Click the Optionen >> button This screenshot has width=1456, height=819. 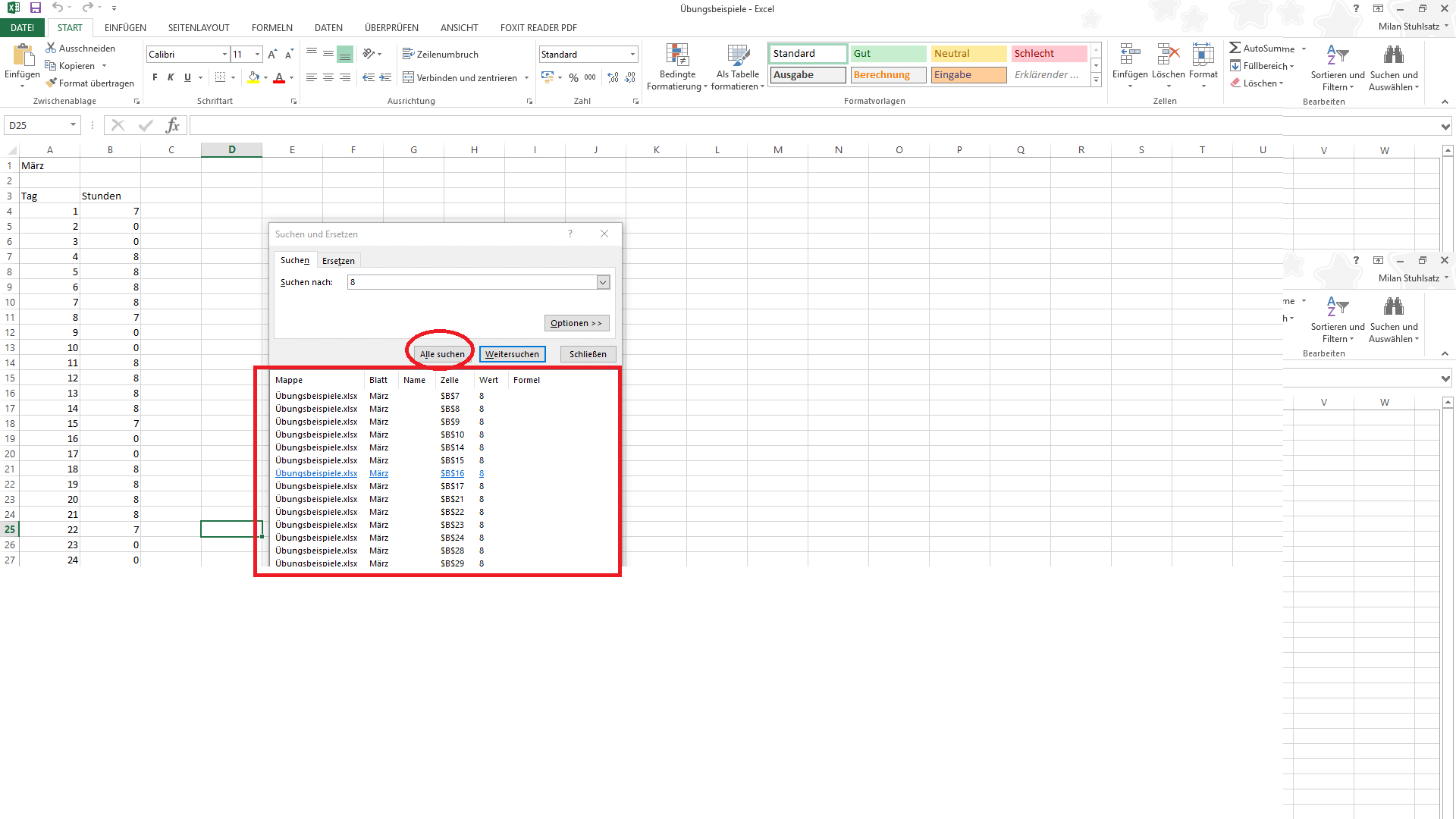click(576, 323)
